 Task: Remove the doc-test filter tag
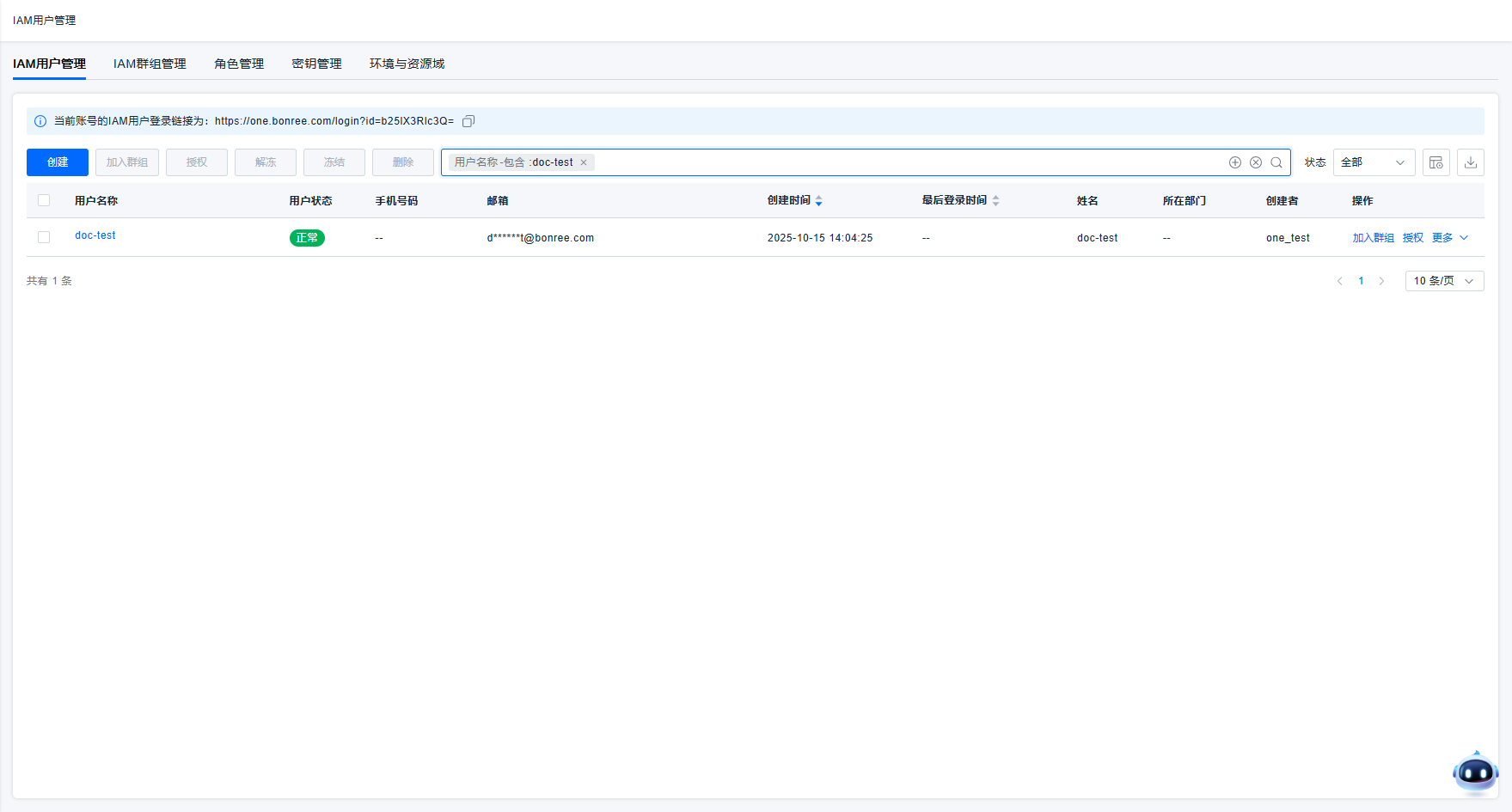pos(584,162)
